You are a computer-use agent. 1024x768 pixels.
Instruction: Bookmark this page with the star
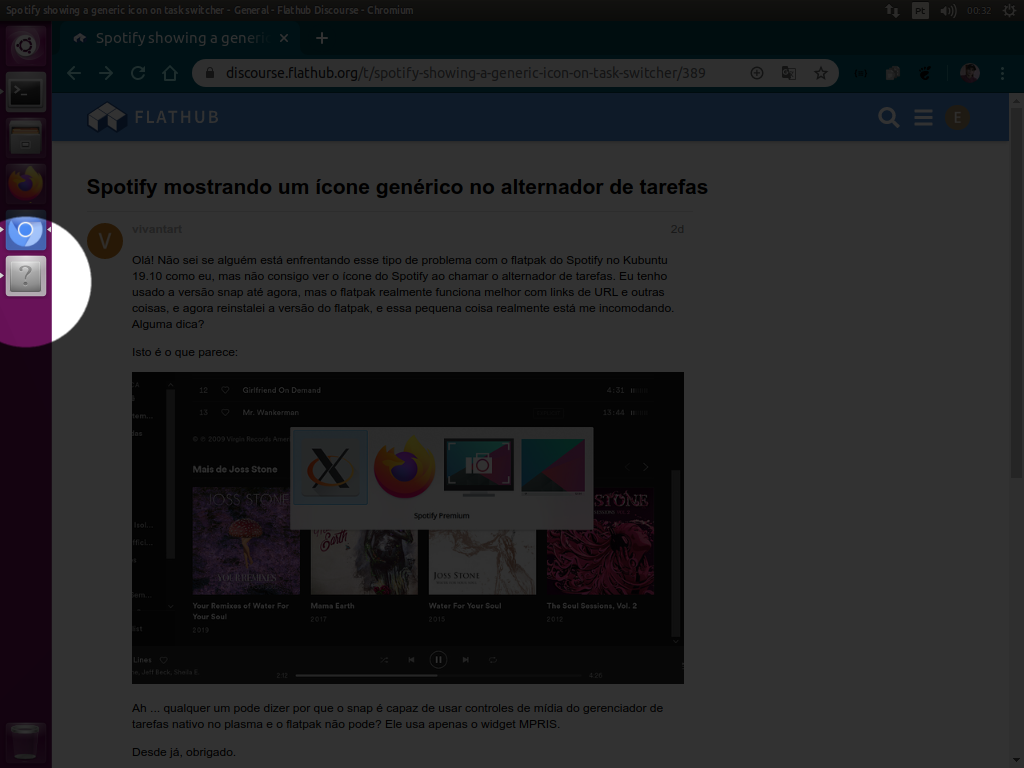pos(821,73)
